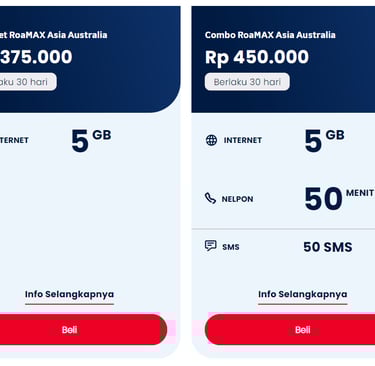
Task: Click the phone Nelpon icon
Action: click(210, 198)
